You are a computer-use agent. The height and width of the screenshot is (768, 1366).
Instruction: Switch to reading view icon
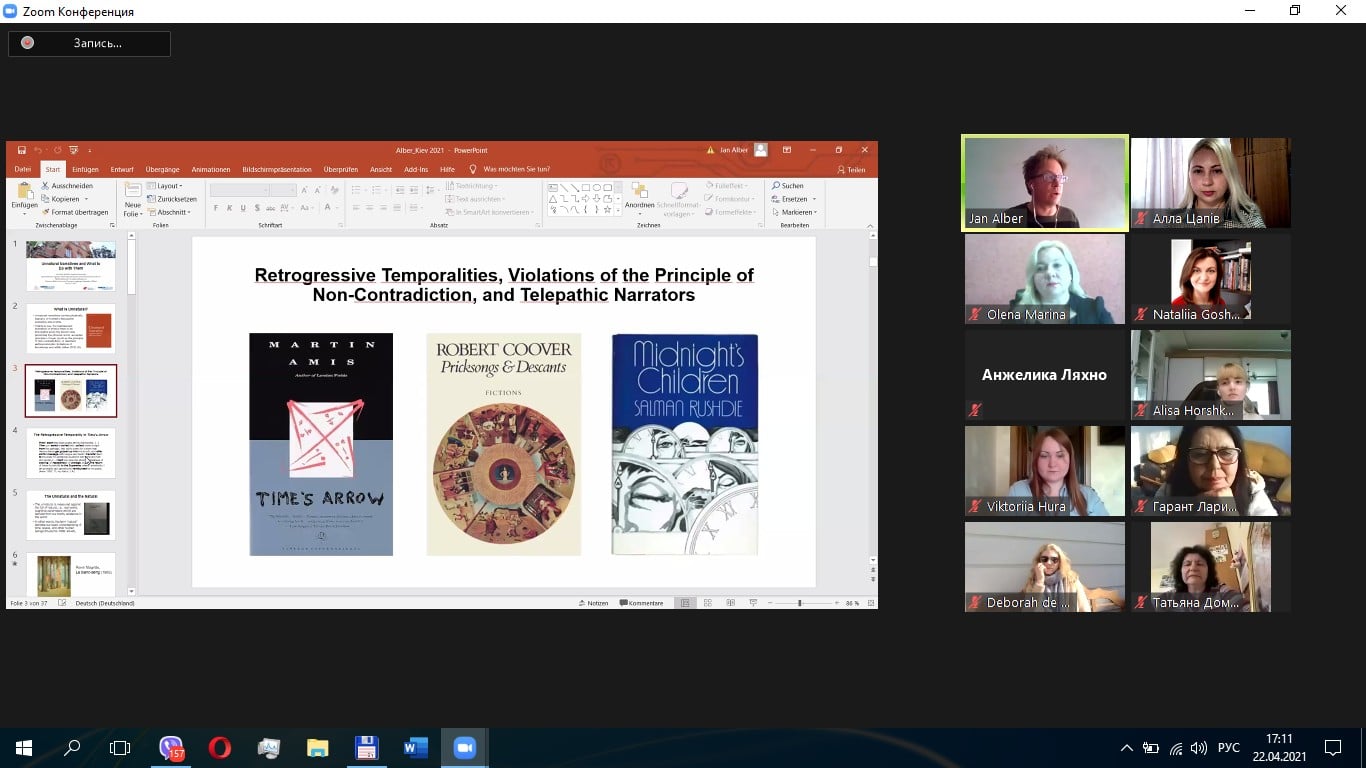point(730,603)
